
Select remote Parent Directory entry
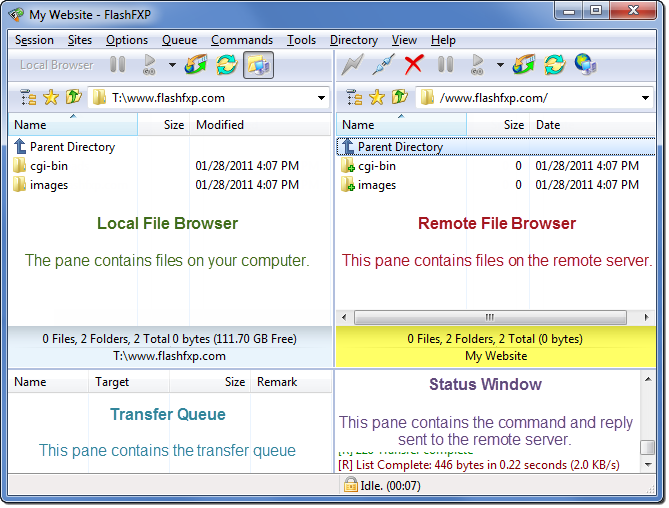click(496, 147)
